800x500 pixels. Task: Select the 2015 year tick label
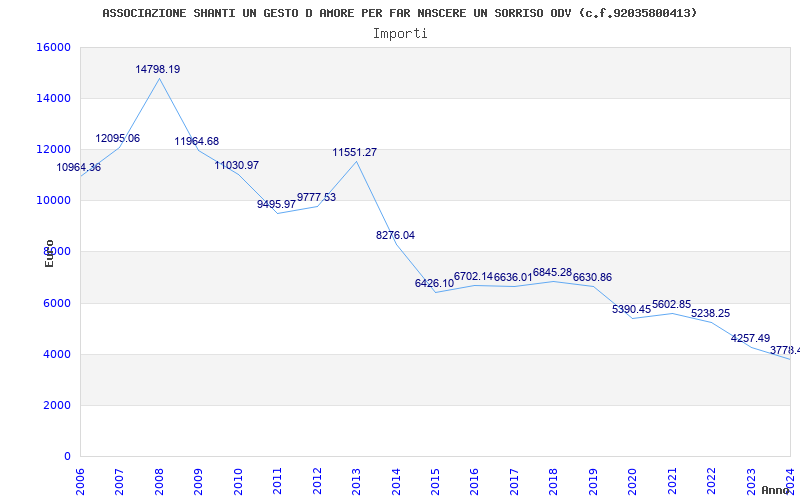pyautogui.click(x=435, y=480)
